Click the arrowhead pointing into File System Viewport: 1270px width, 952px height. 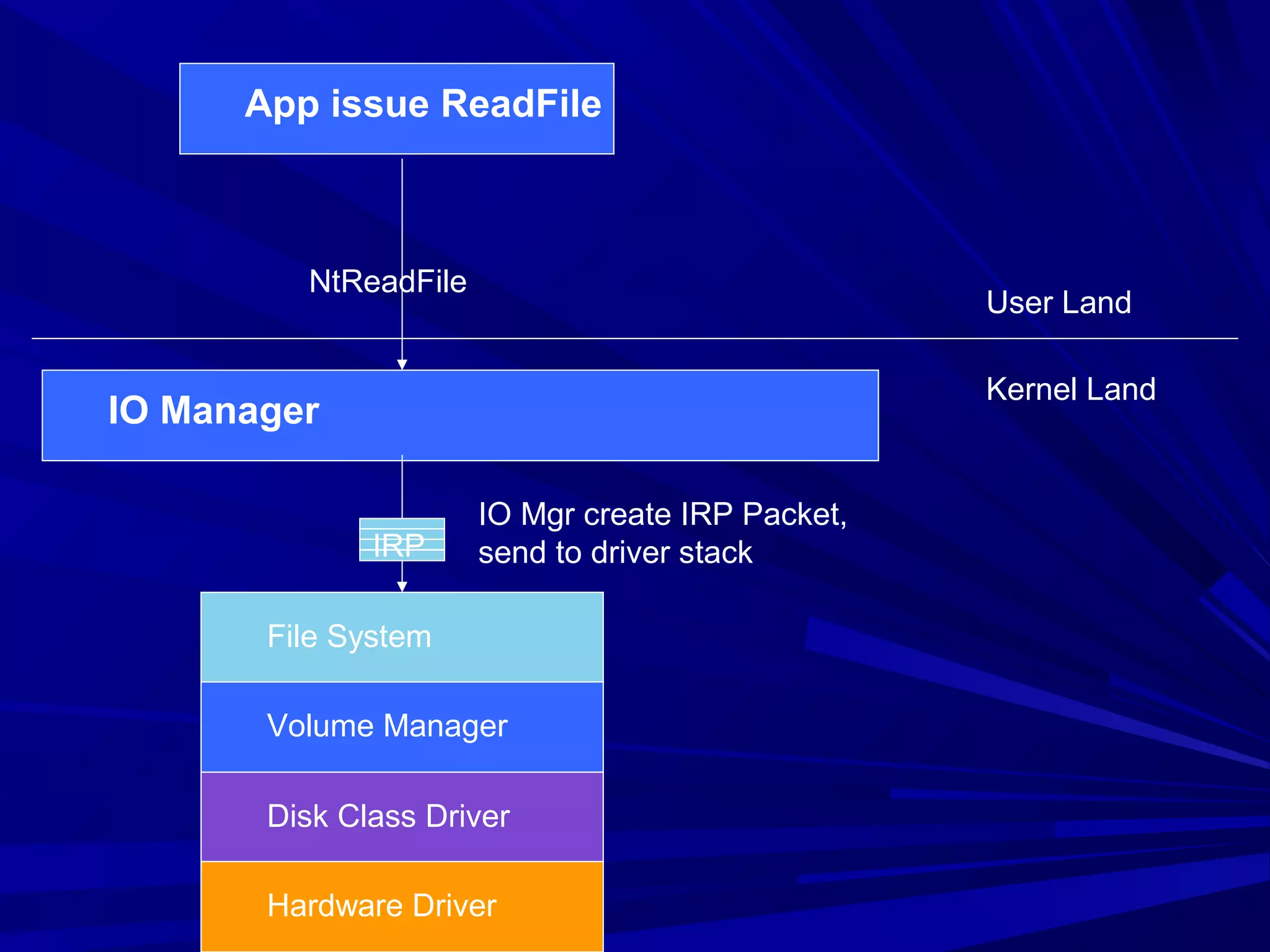pyautogui.click(x=402, y=586)
